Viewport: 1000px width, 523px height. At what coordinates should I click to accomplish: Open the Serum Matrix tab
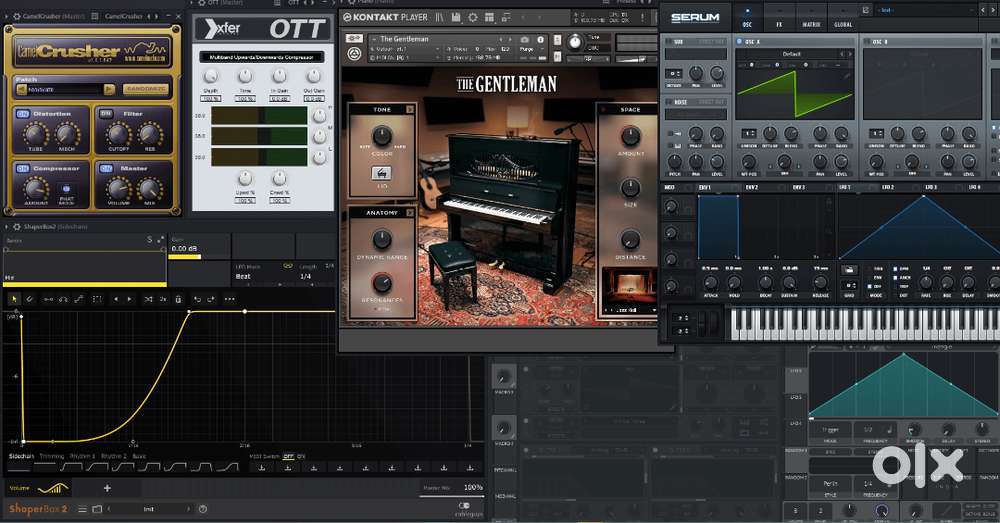tap(810, 23)
